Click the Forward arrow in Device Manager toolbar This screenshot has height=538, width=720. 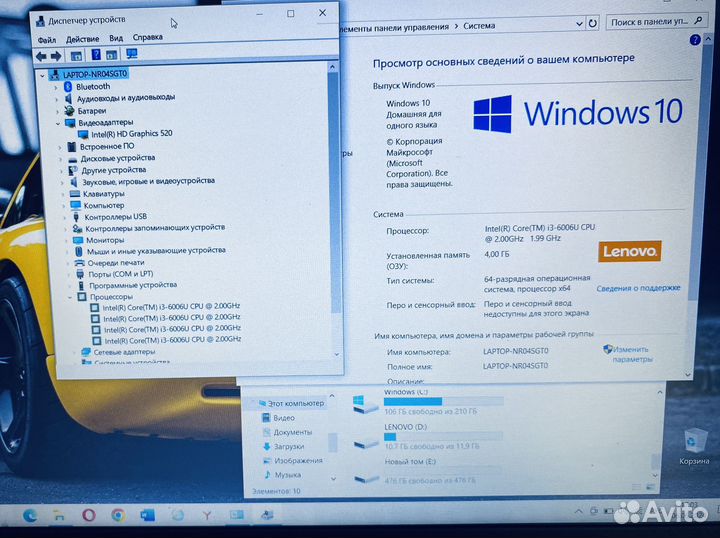pos(56,56)
